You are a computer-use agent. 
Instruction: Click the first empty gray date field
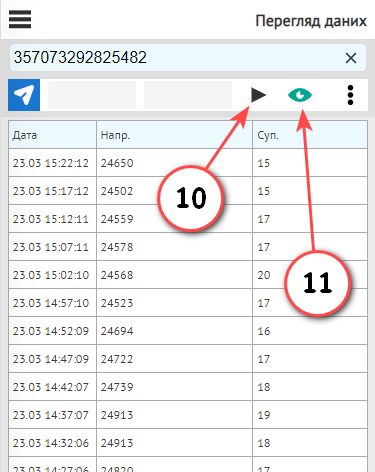click(x=92, y=95)
